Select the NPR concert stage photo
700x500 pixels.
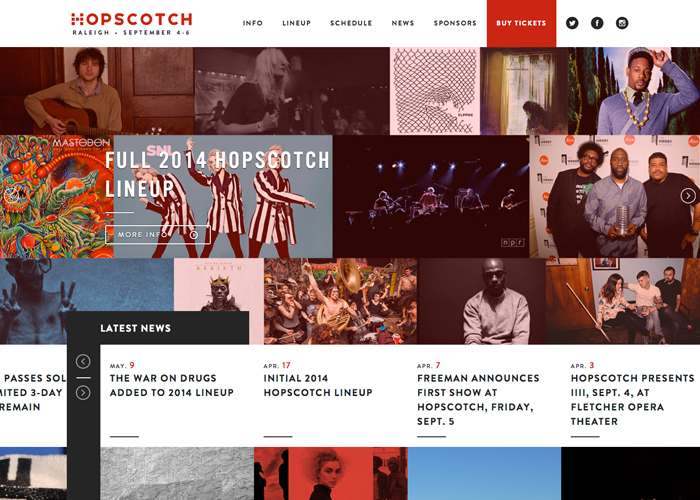pyautogui.click(x=431, y=196)
